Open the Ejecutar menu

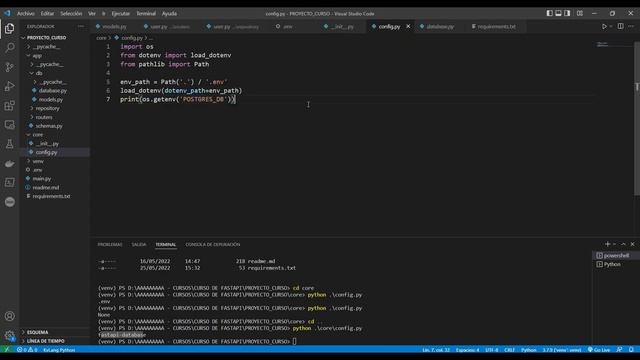tap(120, 13)
